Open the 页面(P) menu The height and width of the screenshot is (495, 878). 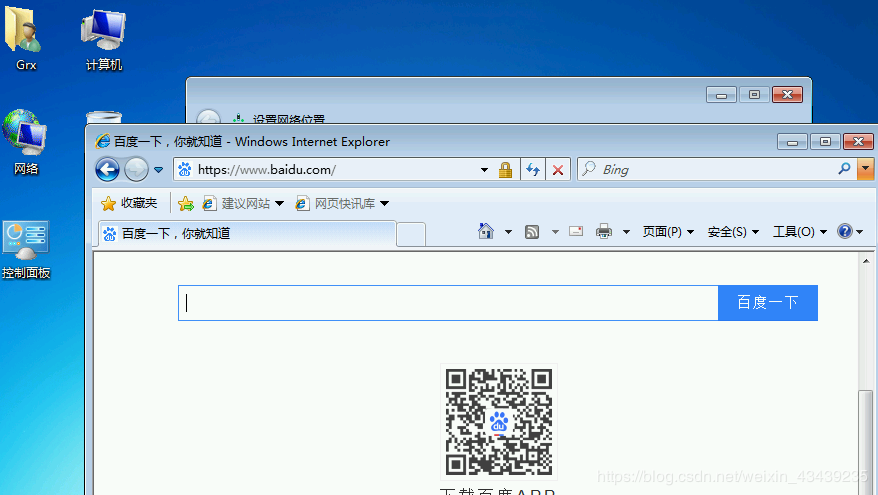pyautogui.click(x=668, y=232)
